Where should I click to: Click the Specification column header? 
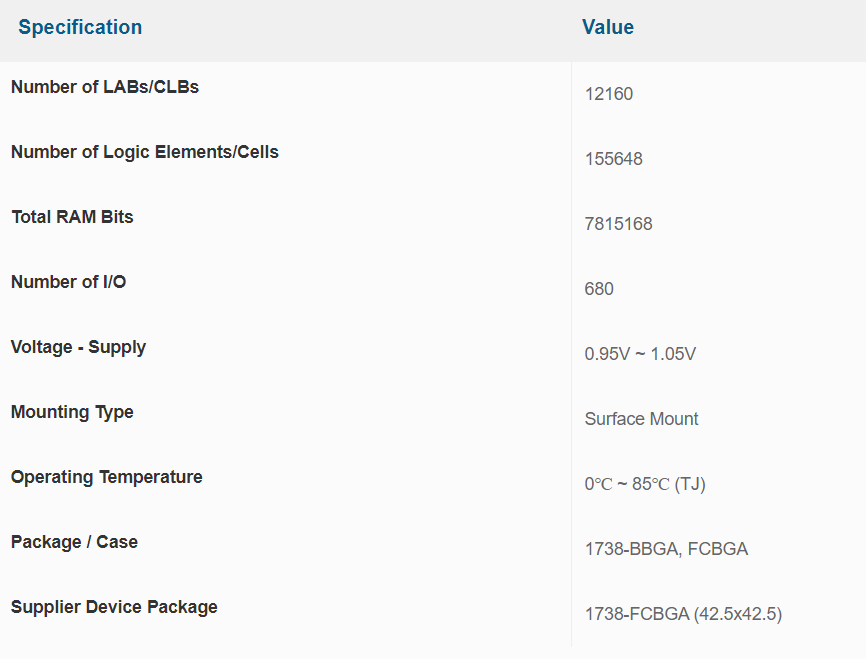coord(80,27)
